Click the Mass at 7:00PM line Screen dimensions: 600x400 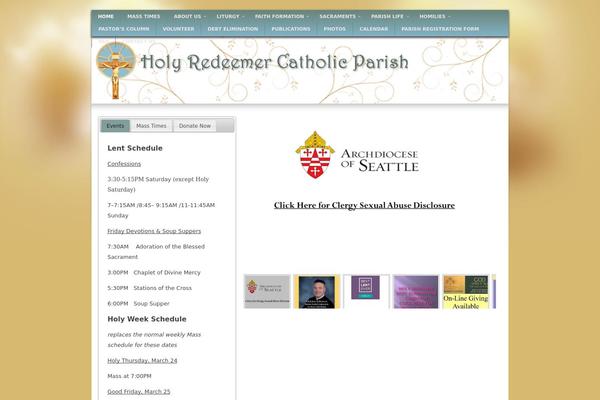(x=129, y=376)
